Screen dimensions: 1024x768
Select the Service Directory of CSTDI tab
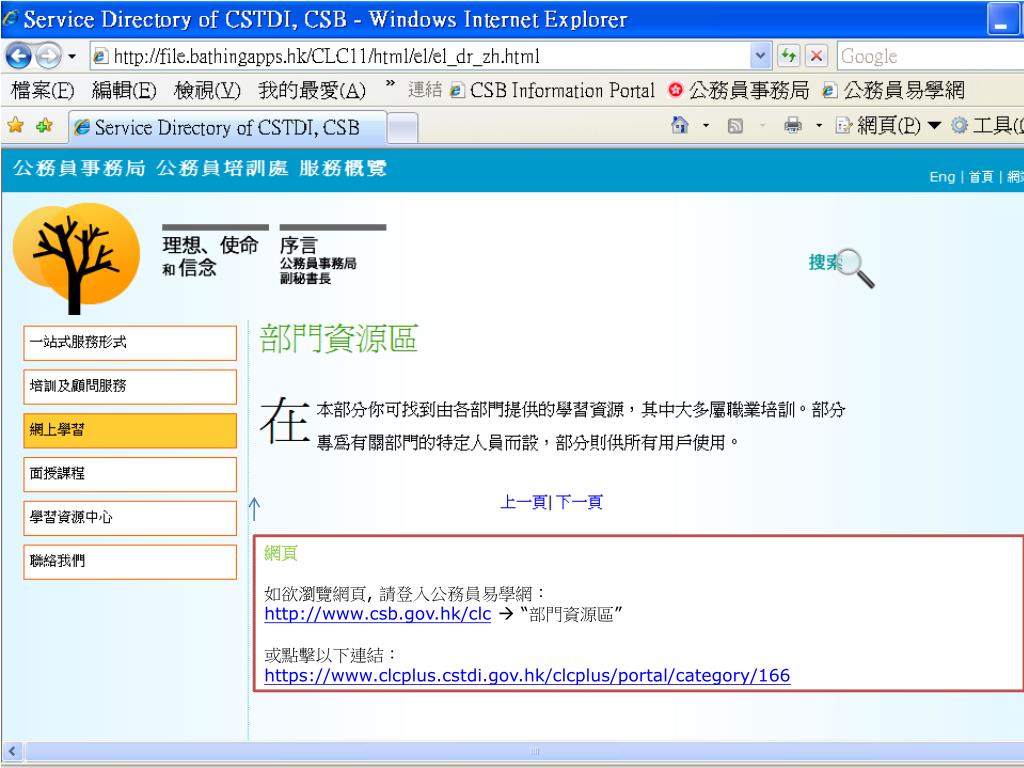tap(227, 127)
